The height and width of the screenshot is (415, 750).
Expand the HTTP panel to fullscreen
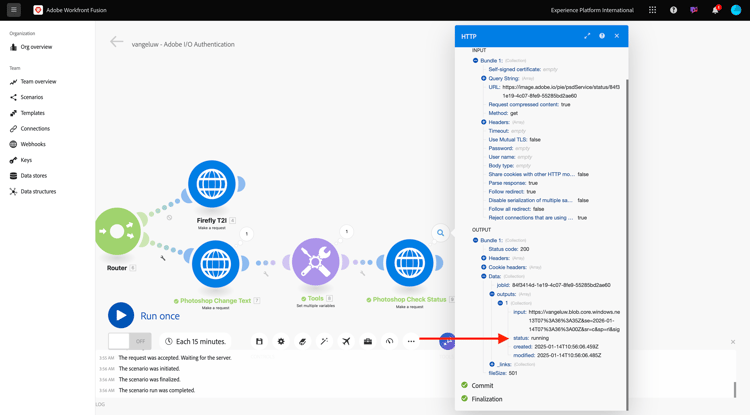point(587,36)
